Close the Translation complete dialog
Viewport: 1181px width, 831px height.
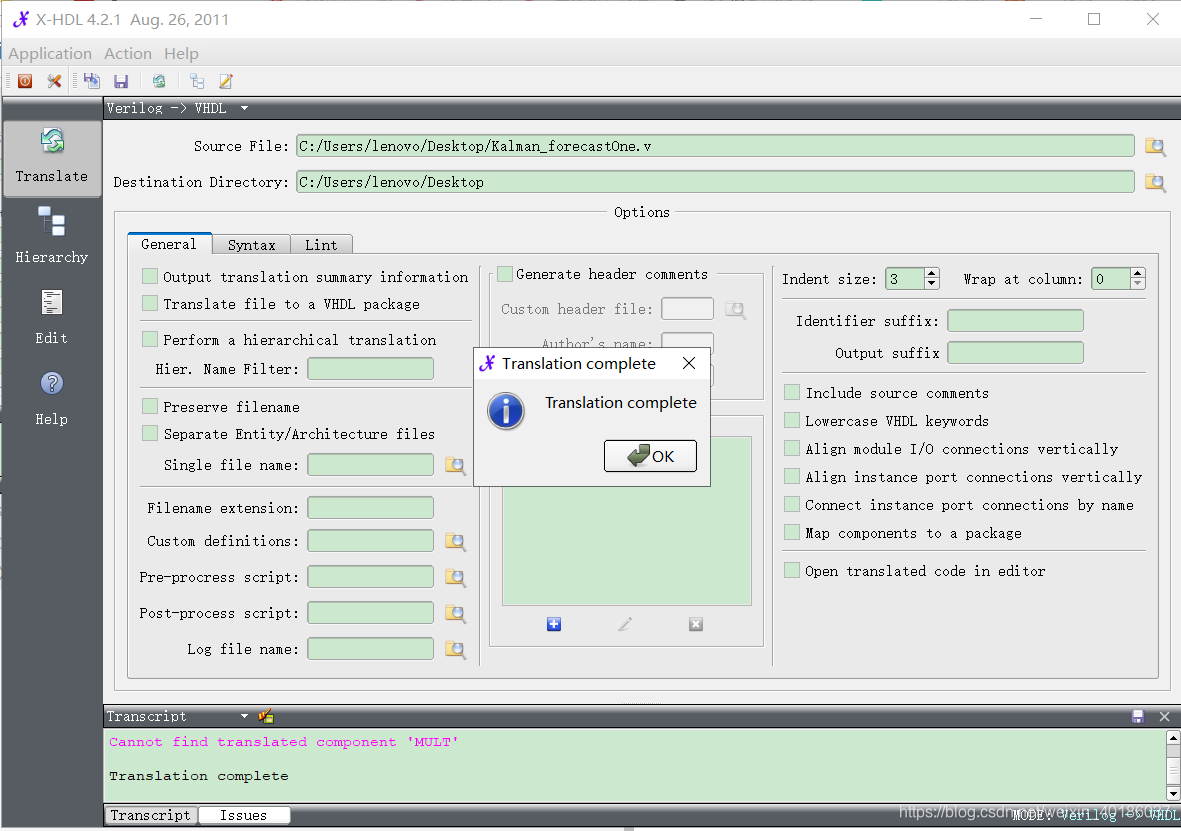[688, 363]
